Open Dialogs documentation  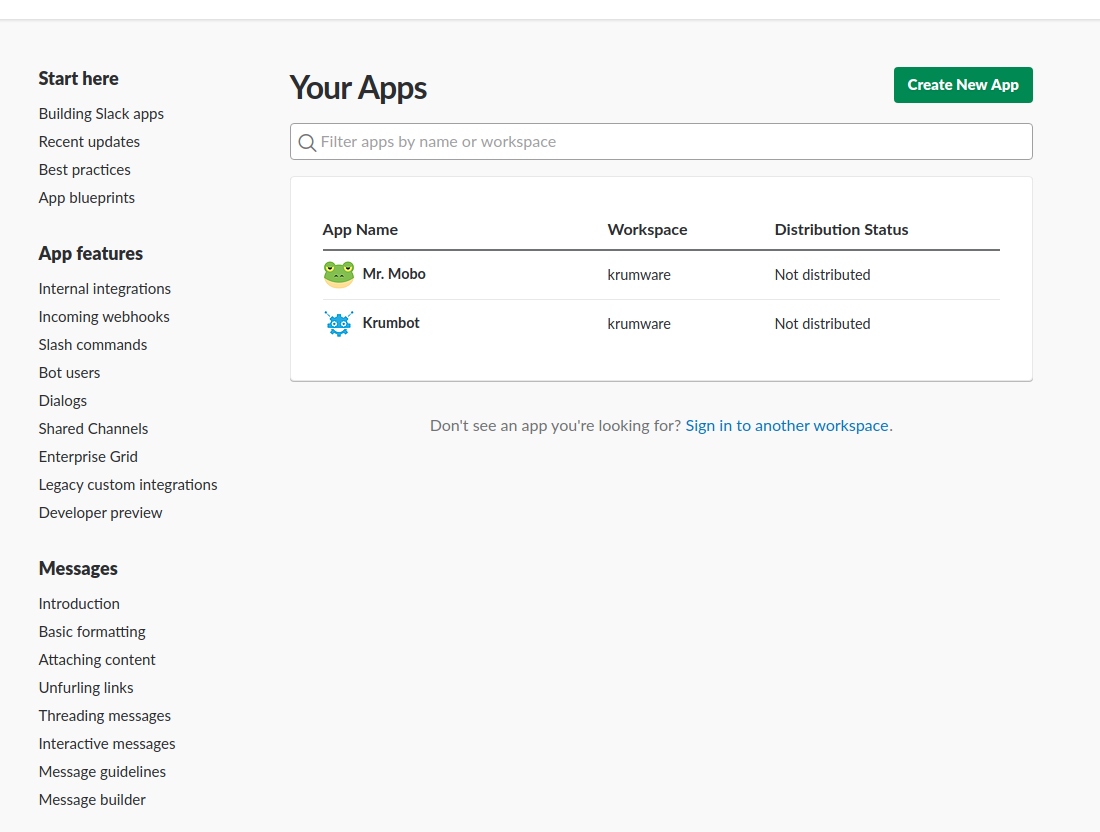click(x=62, y=401)
